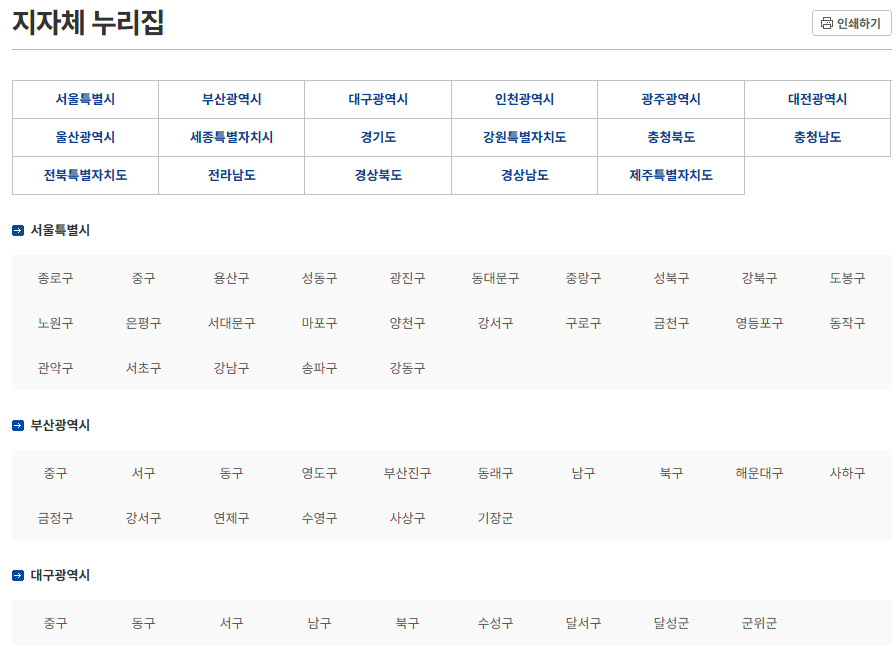This screenshot has width=896, height=651.
Task: Select 전라남도 in the region table
Action: click(x=231, y=175)
